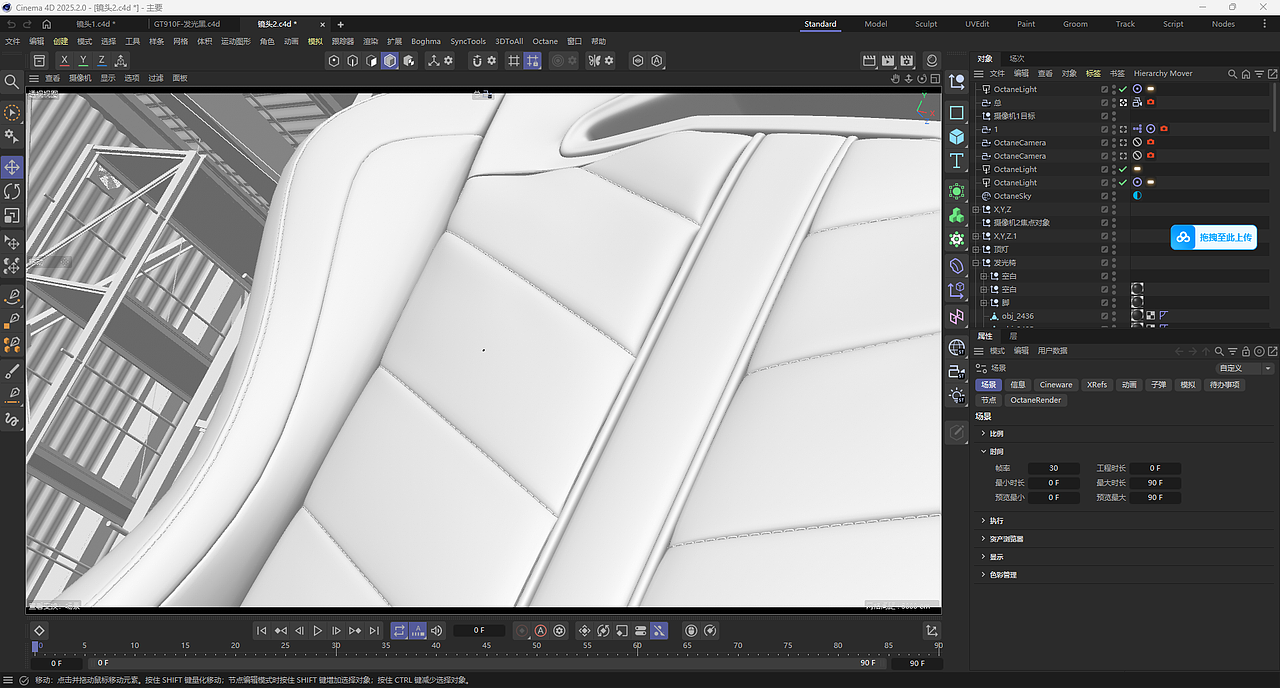Open keyframe options gear in timeline
Viewport: 1280px width, 688px height.
(559, 631)
